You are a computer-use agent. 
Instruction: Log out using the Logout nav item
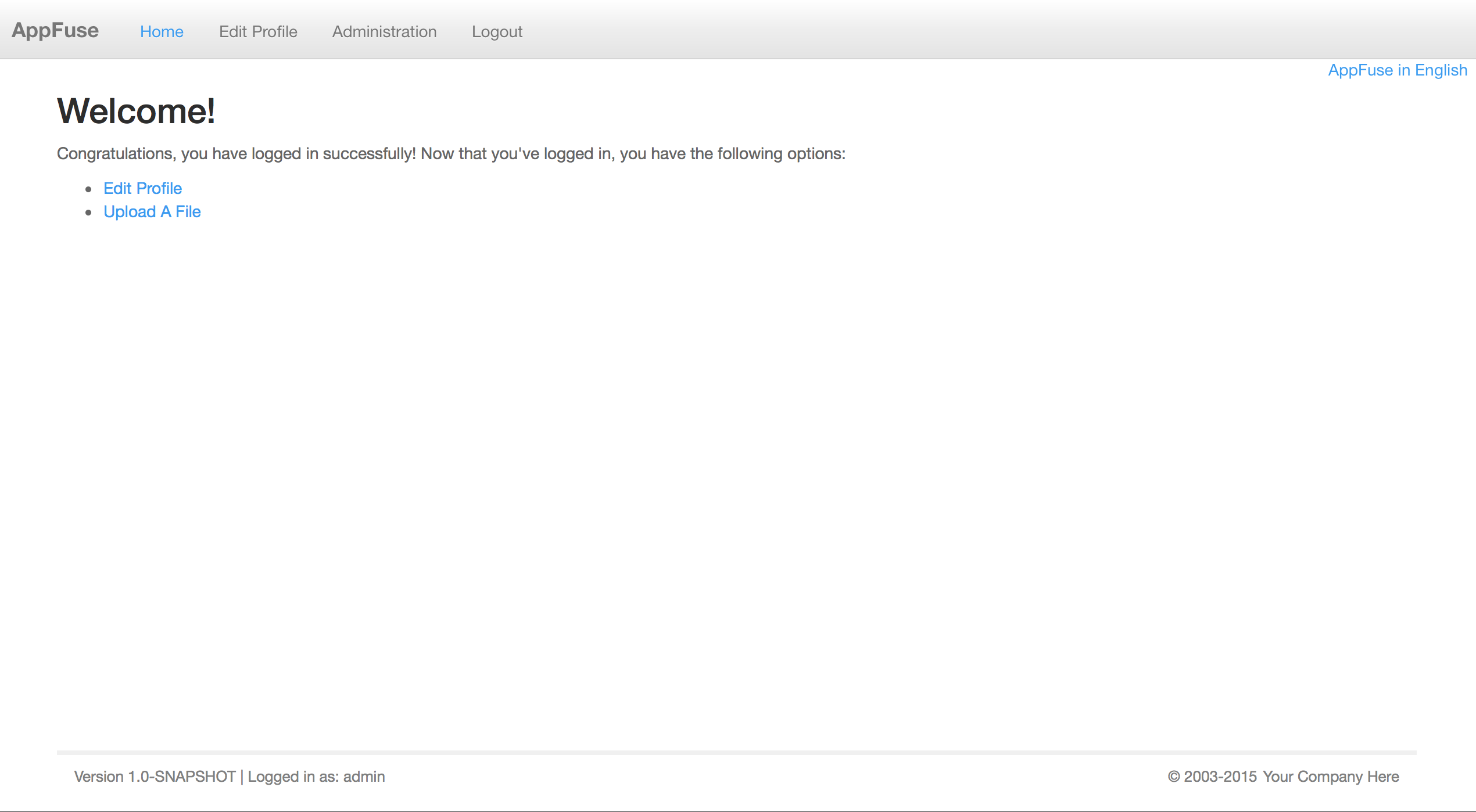(x=497, y=31)
